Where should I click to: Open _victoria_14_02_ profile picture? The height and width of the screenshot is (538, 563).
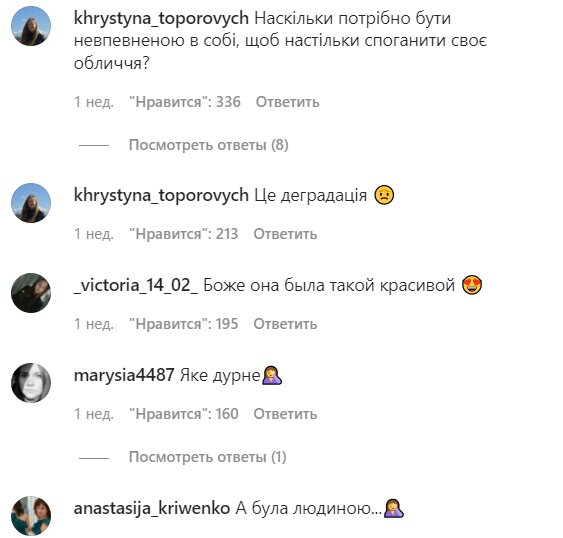tap(31, 293)
